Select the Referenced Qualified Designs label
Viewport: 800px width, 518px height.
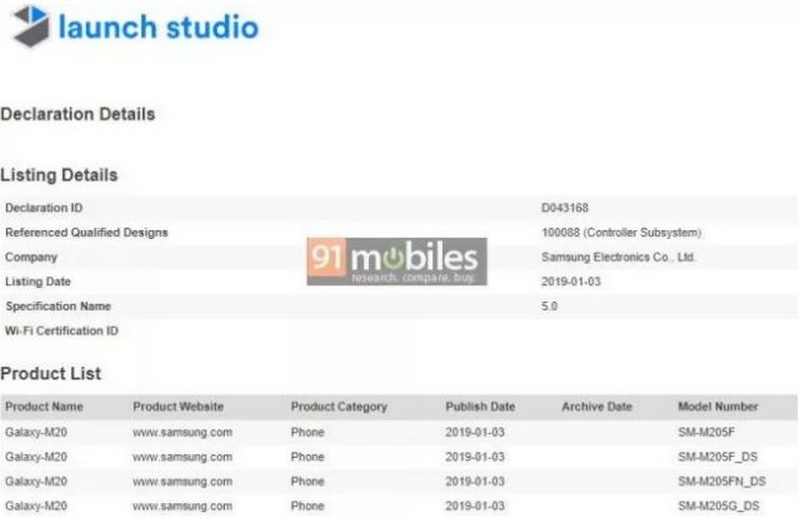tap(86, 232)
